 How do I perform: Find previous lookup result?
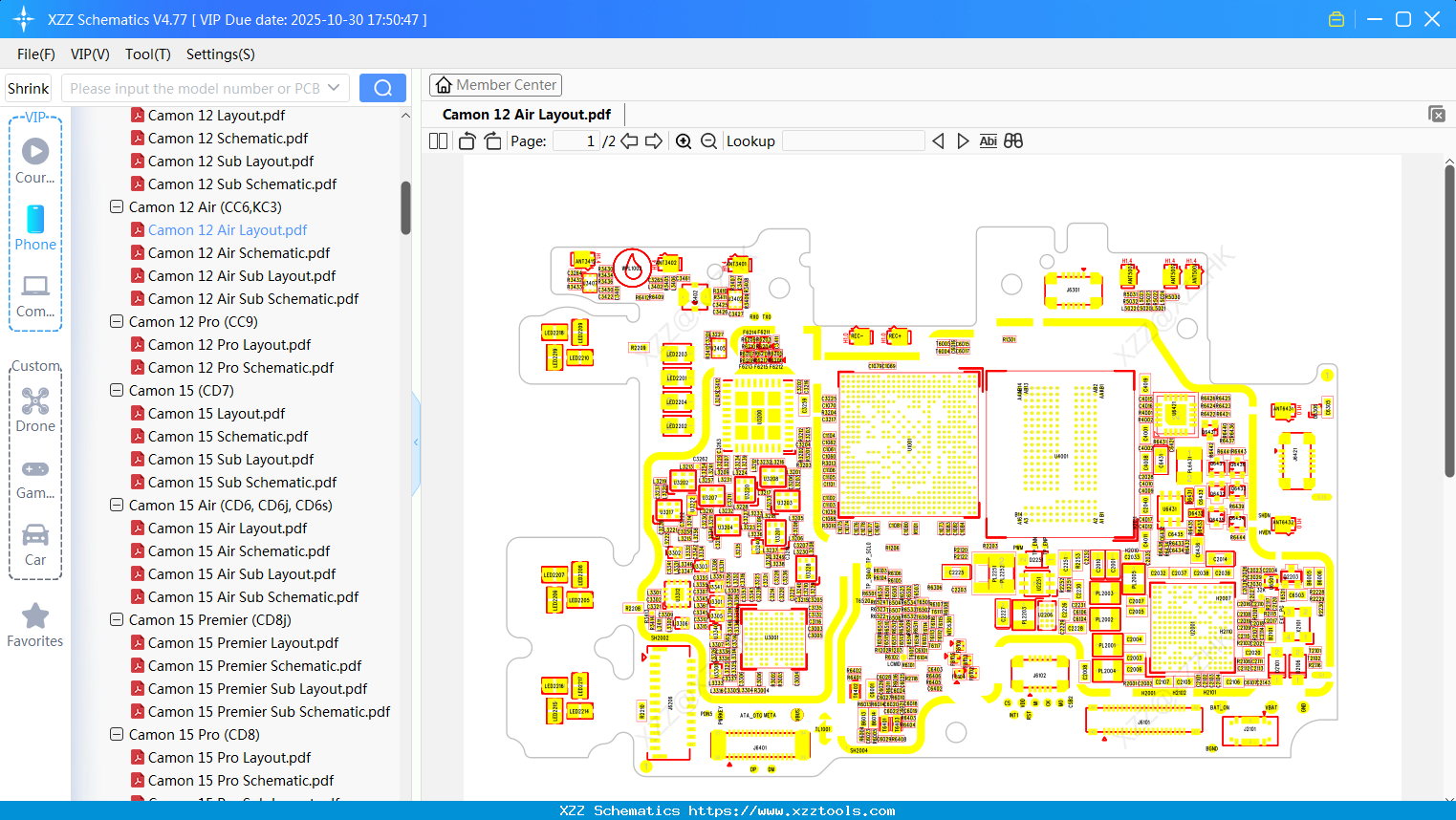(938, 141)
